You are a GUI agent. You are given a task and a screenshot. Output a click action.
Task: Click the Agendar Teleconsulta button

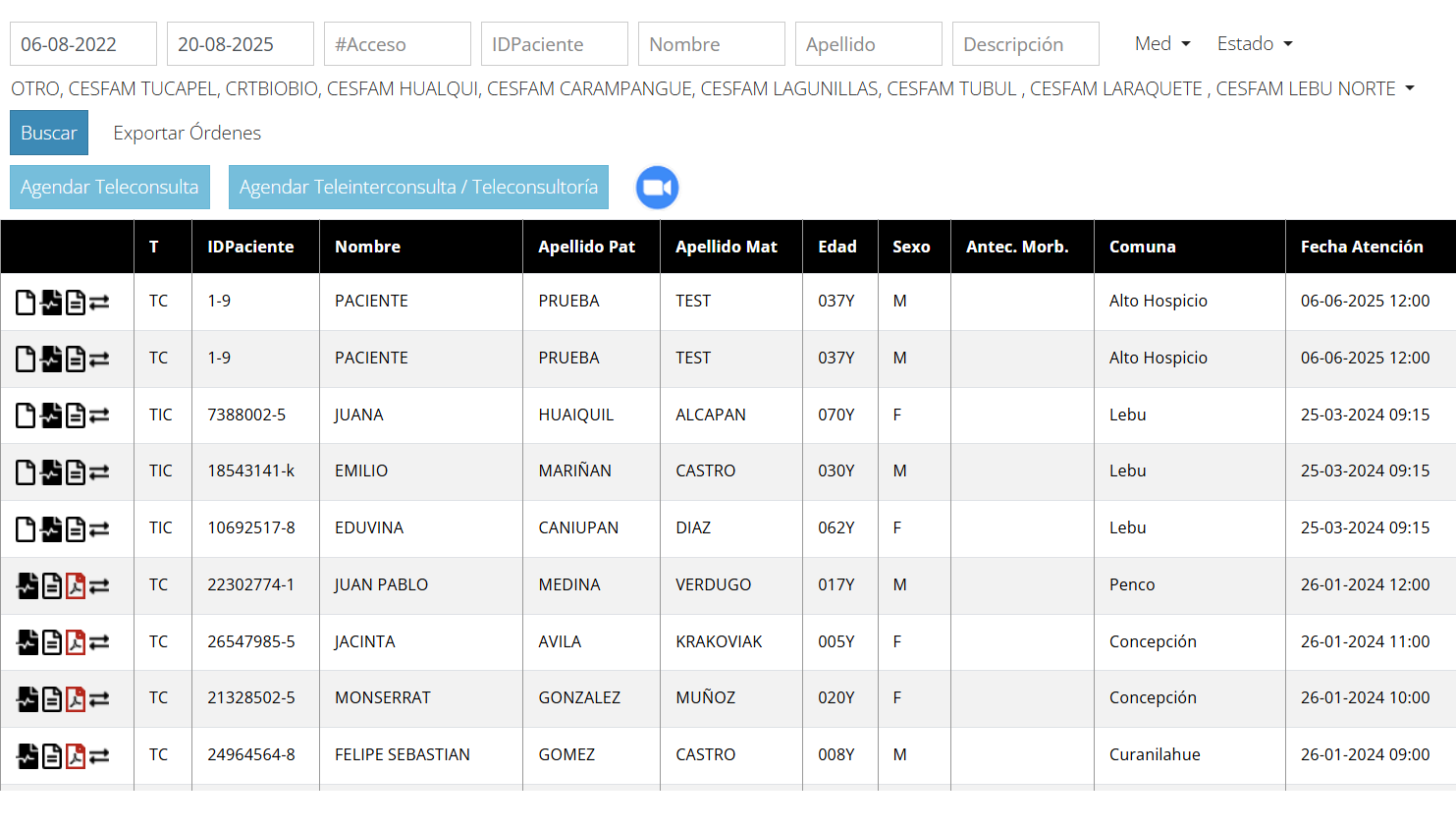[110, 187]
